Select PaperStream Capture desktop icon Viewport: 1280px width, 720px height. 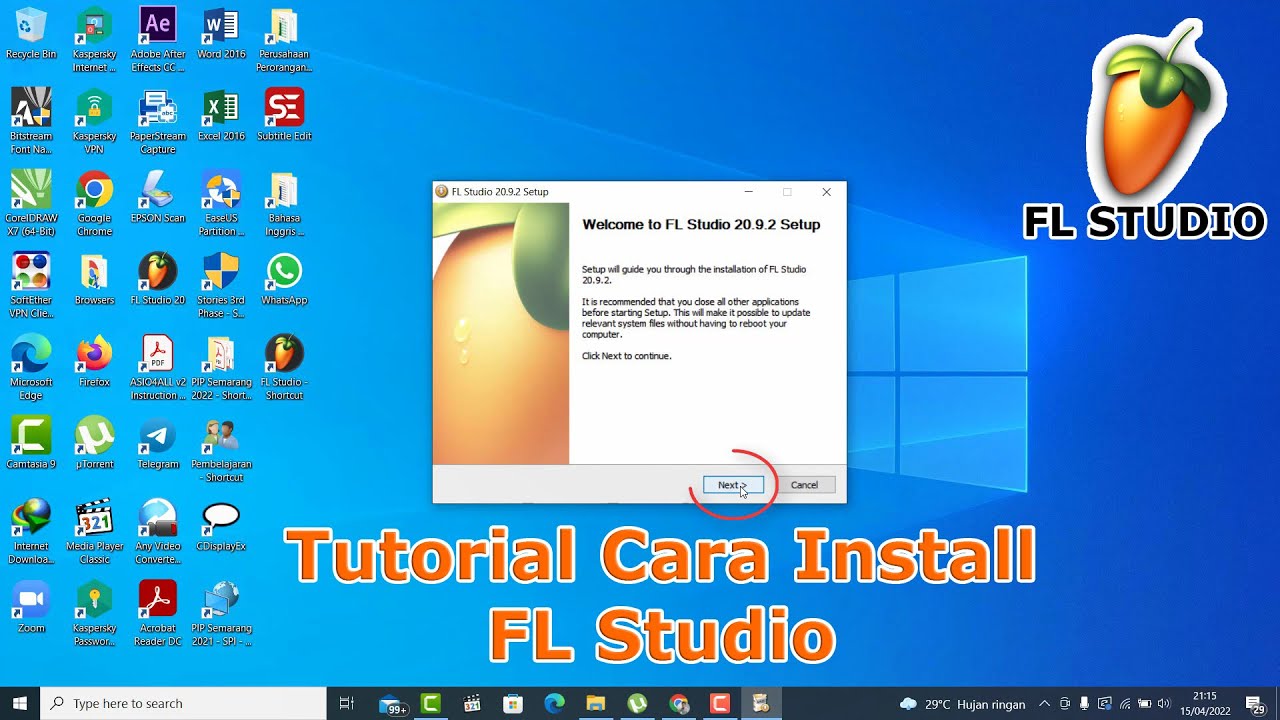coord(158,122)
